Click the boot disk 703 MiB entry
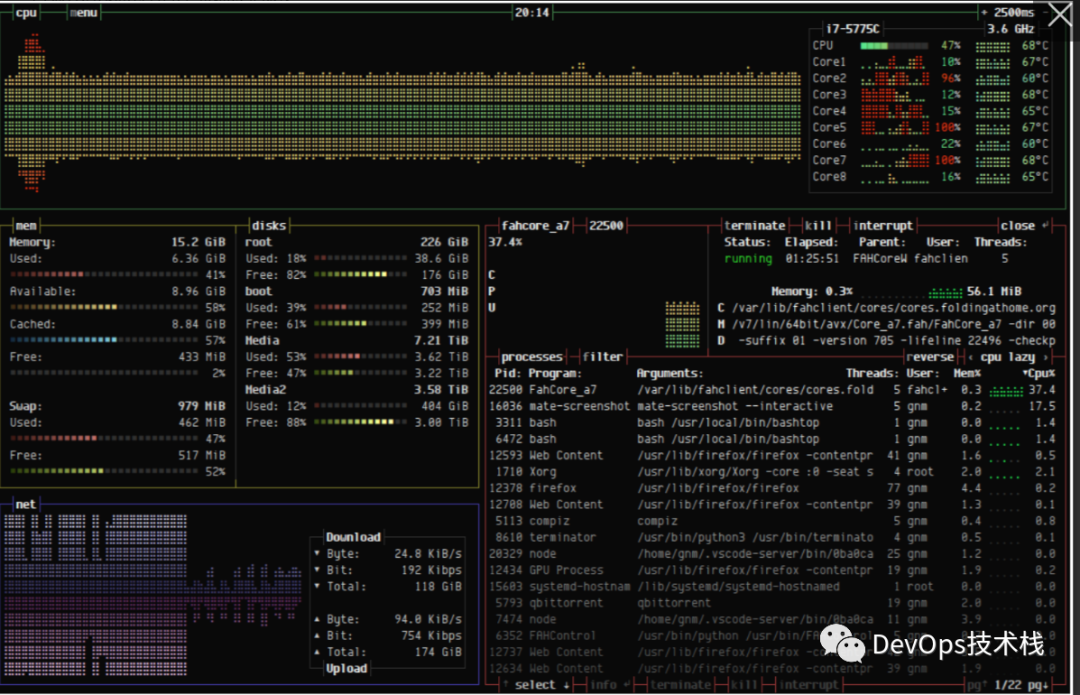The image size is (1080, 695). pos(356,291)
